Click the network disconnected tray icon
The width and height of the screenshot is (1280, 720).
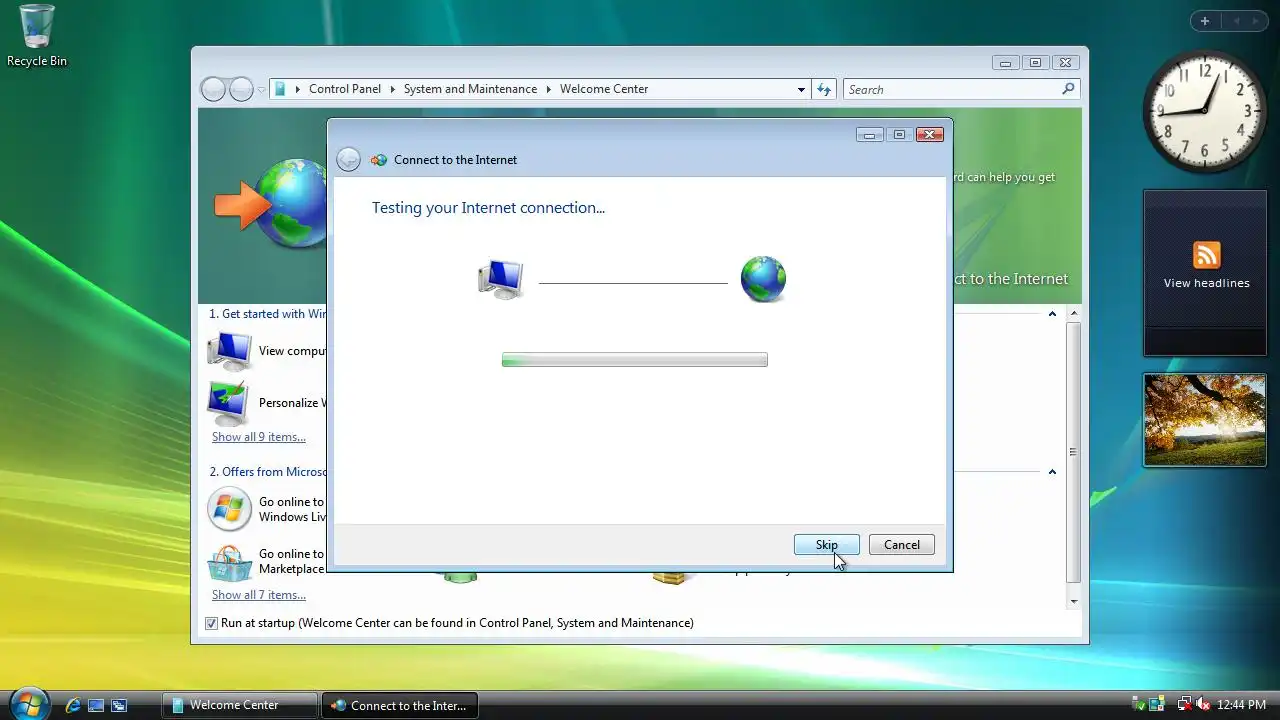coord(1184,704)
